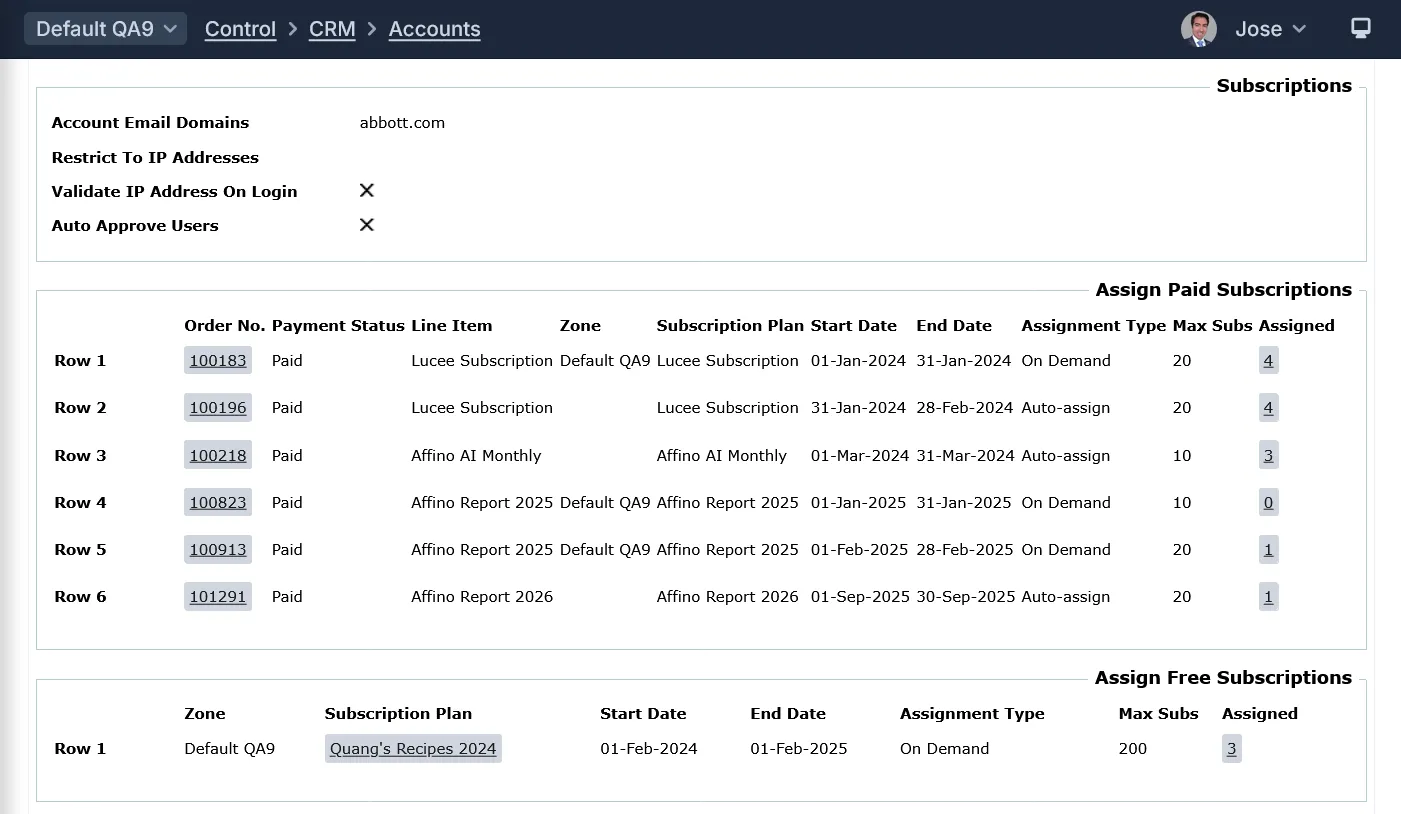This screenshot has width=1401, height=814.
Task: Click Jose's profile avatar picture
Action: [1198, 29]
